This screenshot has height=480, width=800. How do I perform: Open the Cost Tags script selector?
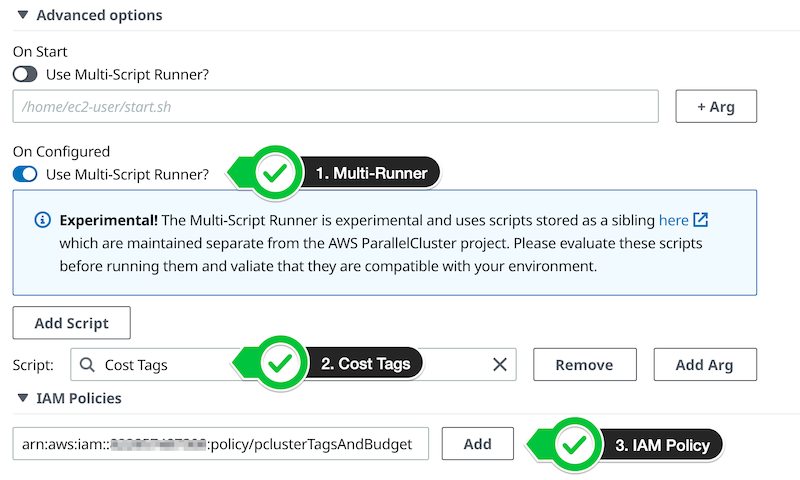click(293, 365)
